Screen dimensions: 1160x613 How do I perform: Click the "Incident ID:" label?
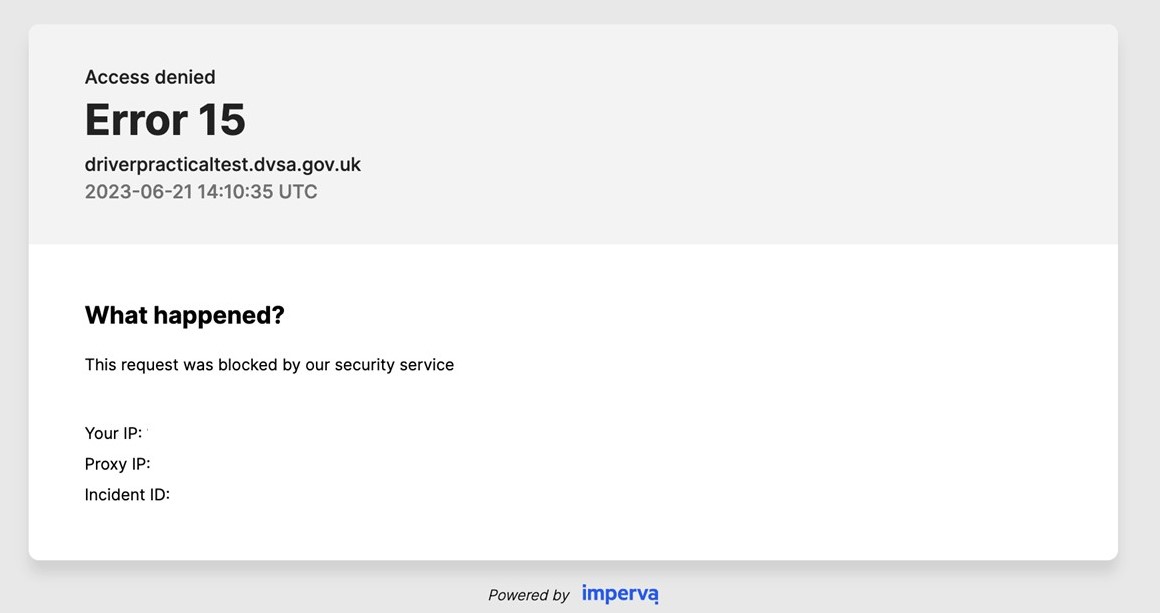point(127,494)
